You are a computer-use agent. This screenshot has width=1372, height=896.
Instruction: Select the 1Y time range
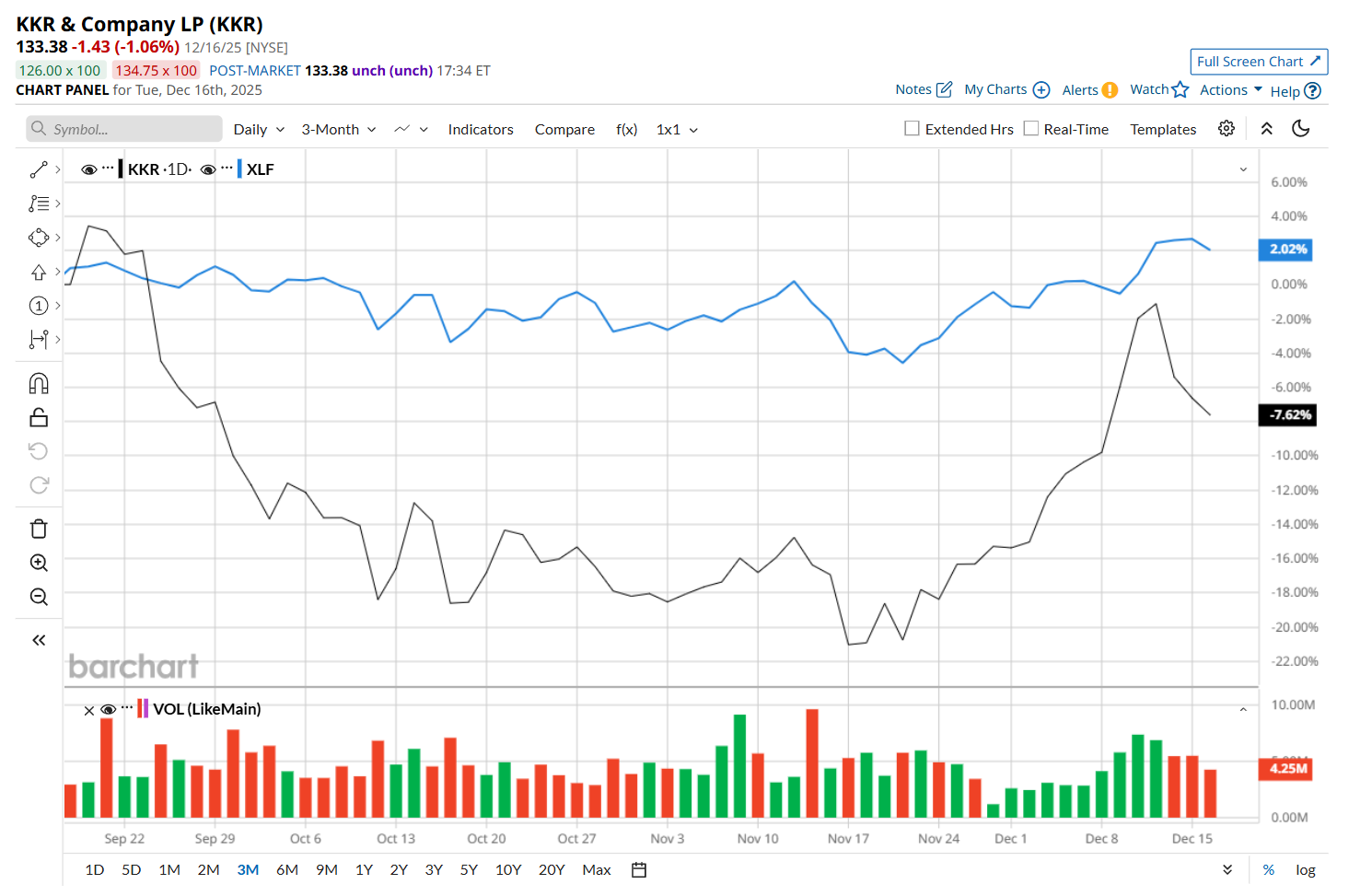pos(364,870)
